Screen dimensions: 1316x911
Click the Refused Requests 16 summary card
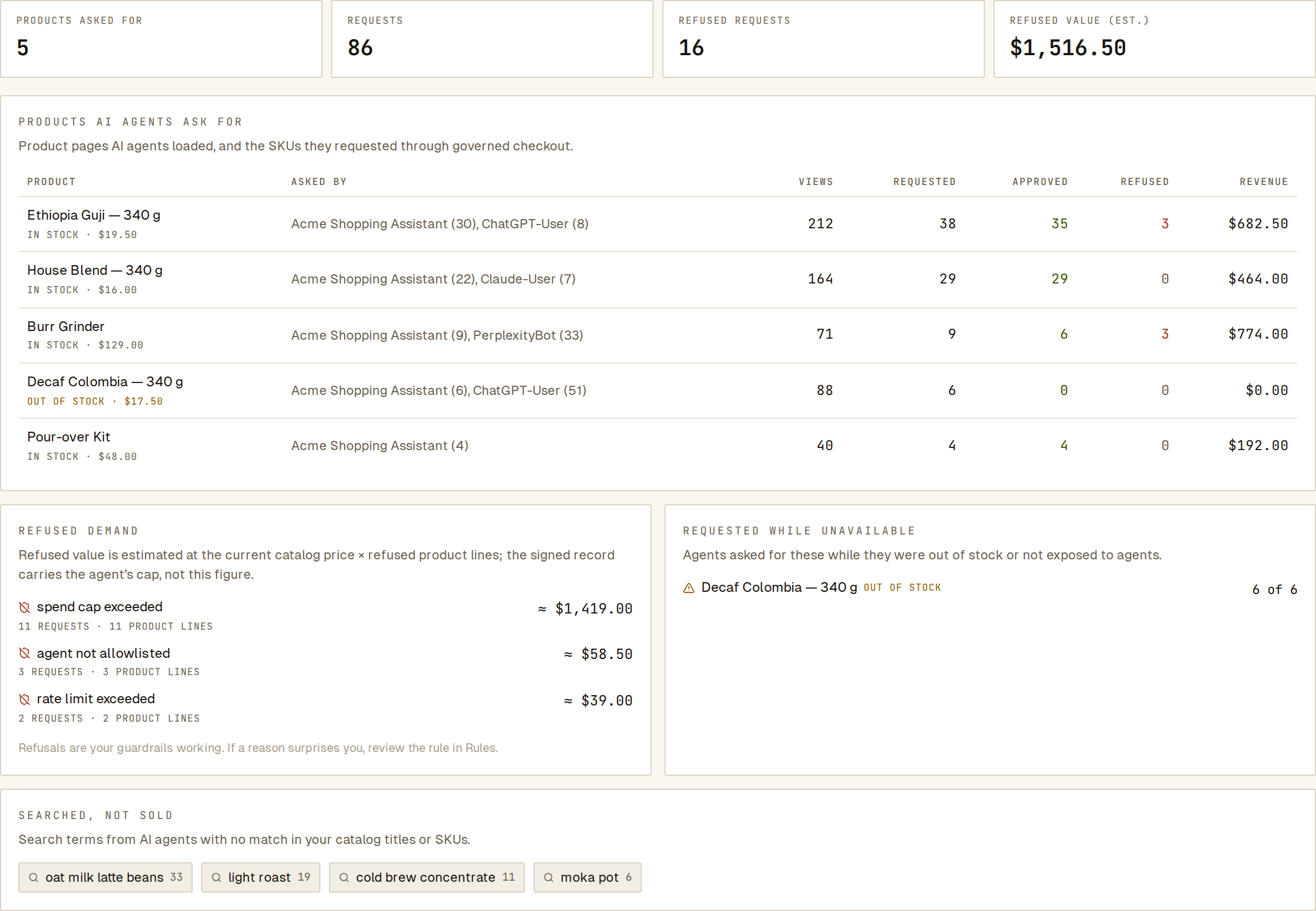click(x=823, y=38)
